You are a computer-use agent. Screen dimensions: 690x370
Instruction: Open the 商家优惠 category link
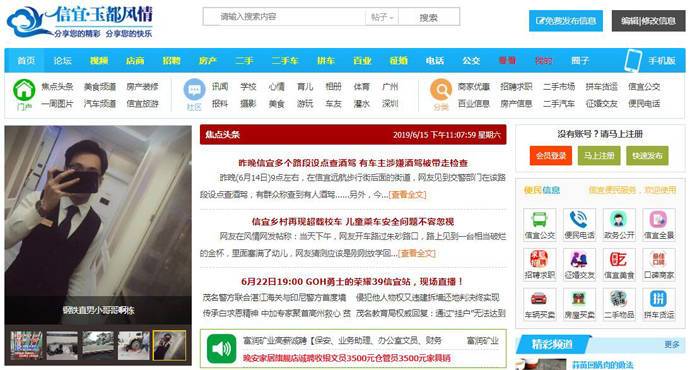click(474, 87)
